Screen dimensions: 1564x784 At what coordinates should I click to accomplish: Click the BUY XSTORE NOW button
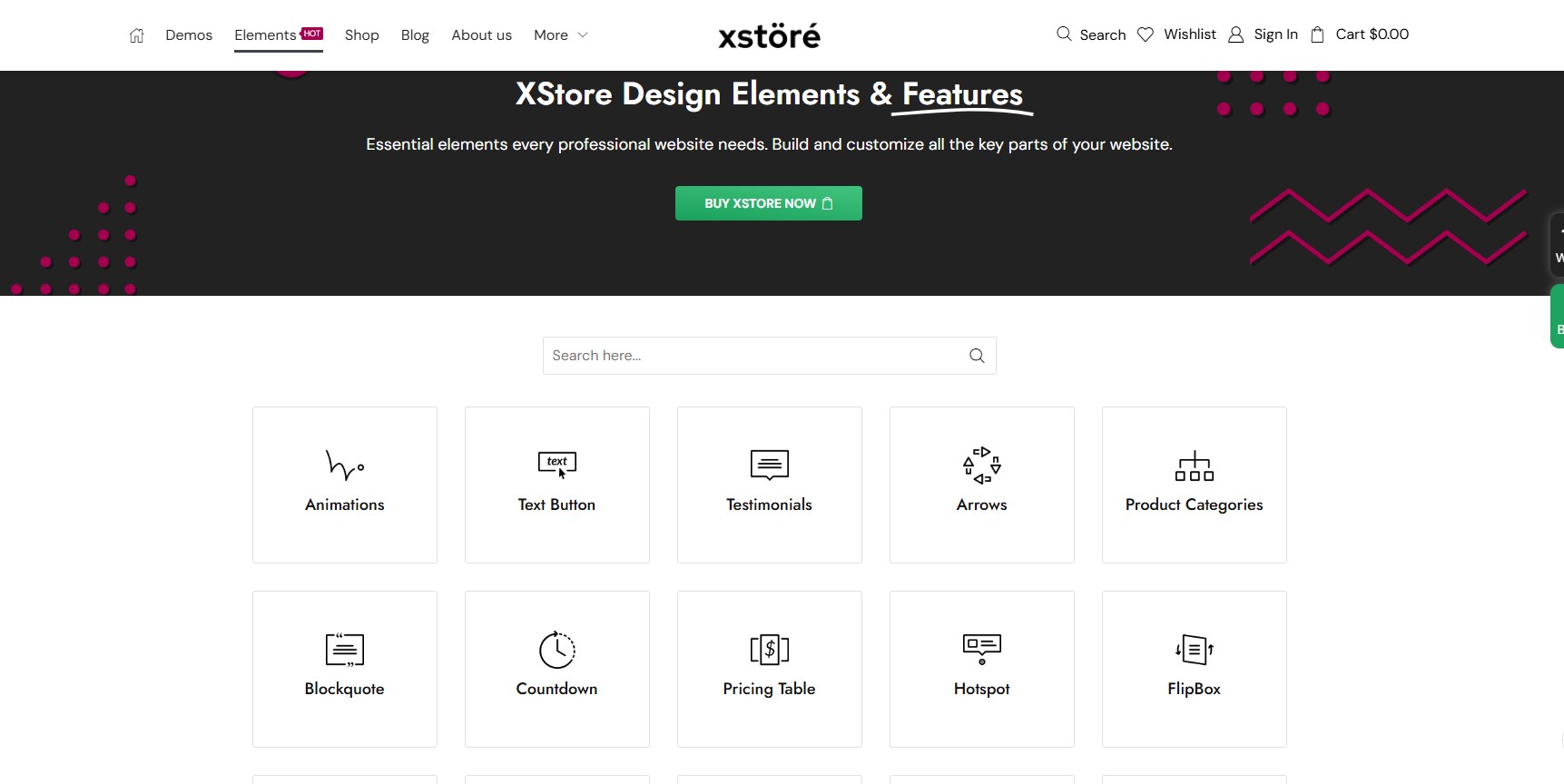[769, 203]
